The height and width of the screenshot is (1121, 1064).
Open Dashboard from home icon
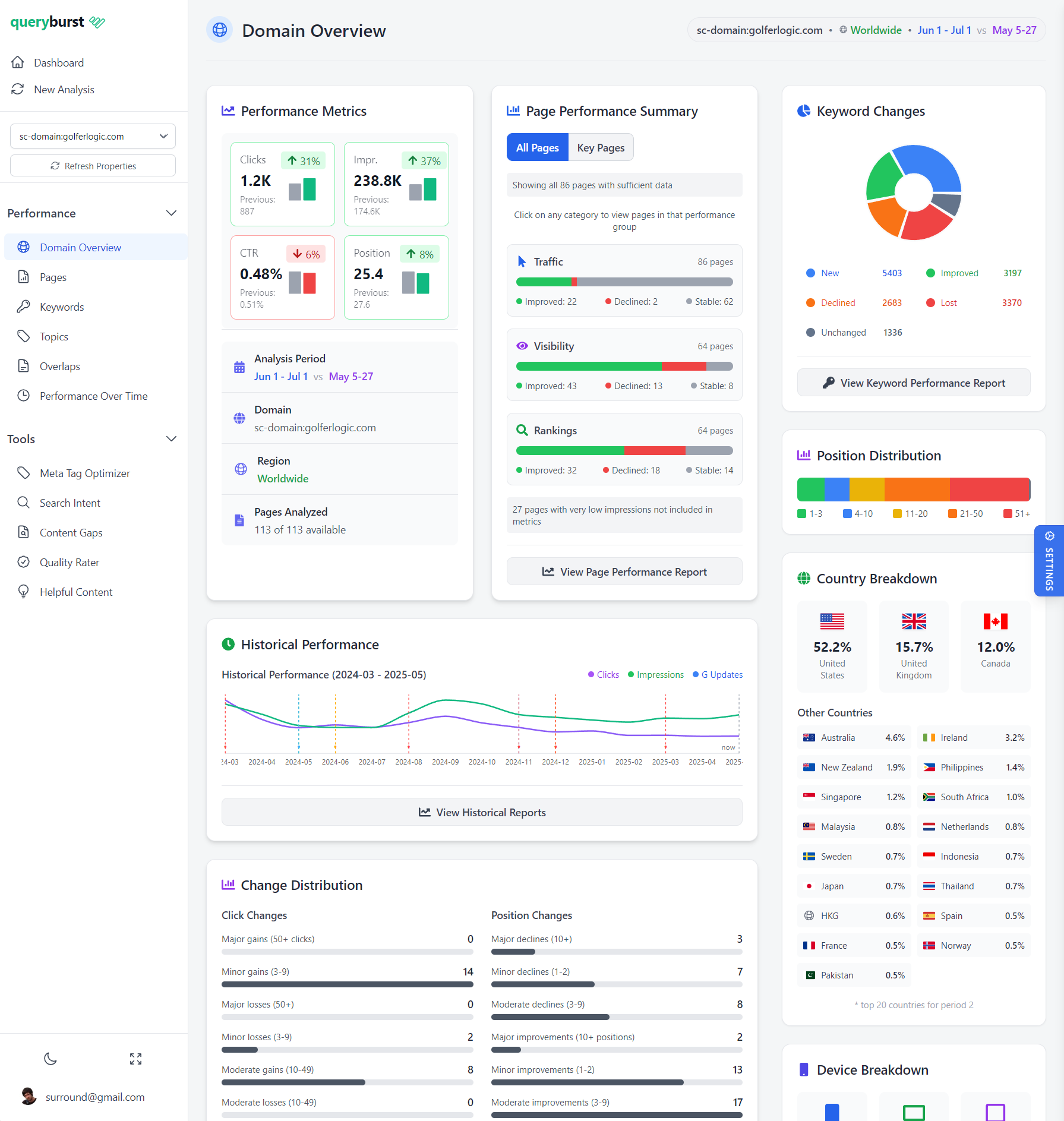(x=18, y=62)
